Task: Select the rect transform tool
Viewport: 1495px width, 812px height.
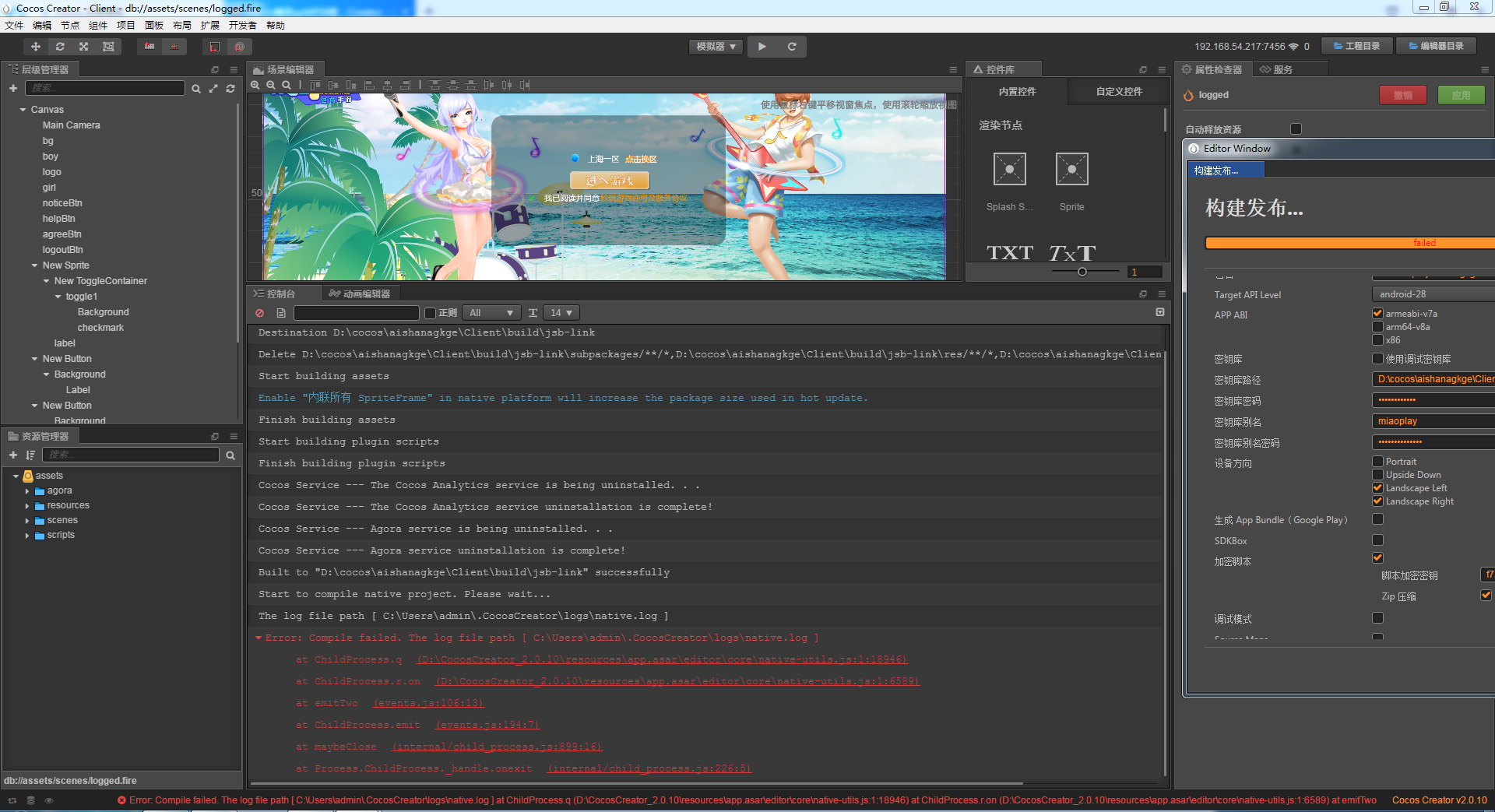Action: point(108,47)
